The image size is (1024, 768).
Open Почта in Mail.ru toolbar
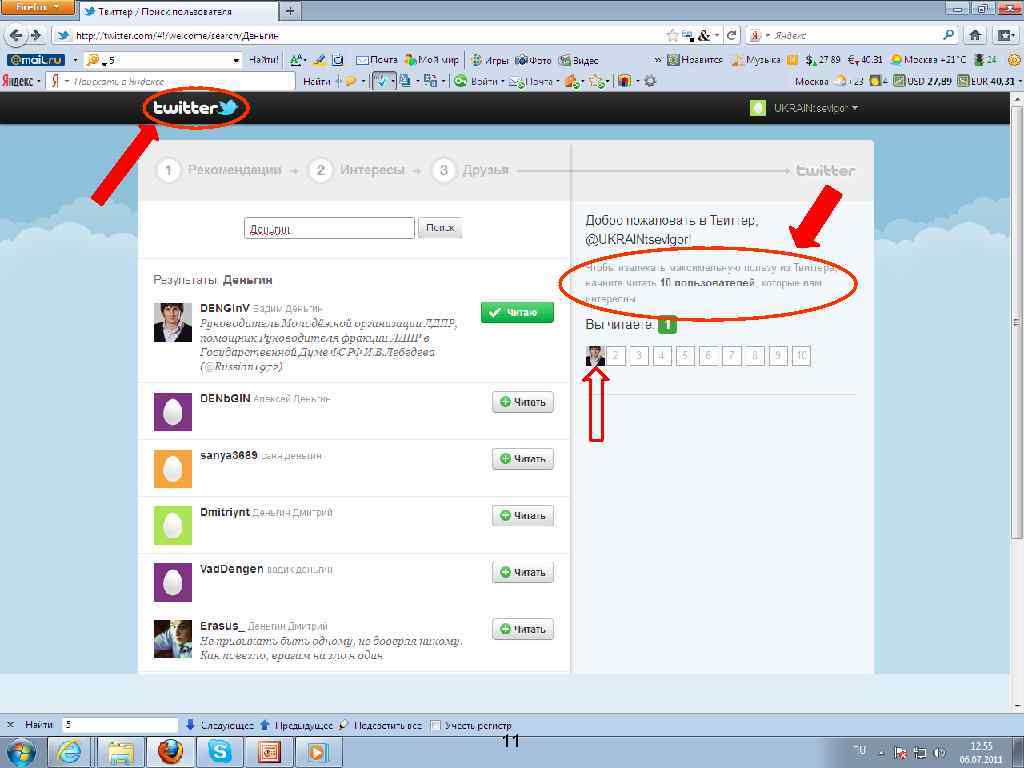pos(377,60)
